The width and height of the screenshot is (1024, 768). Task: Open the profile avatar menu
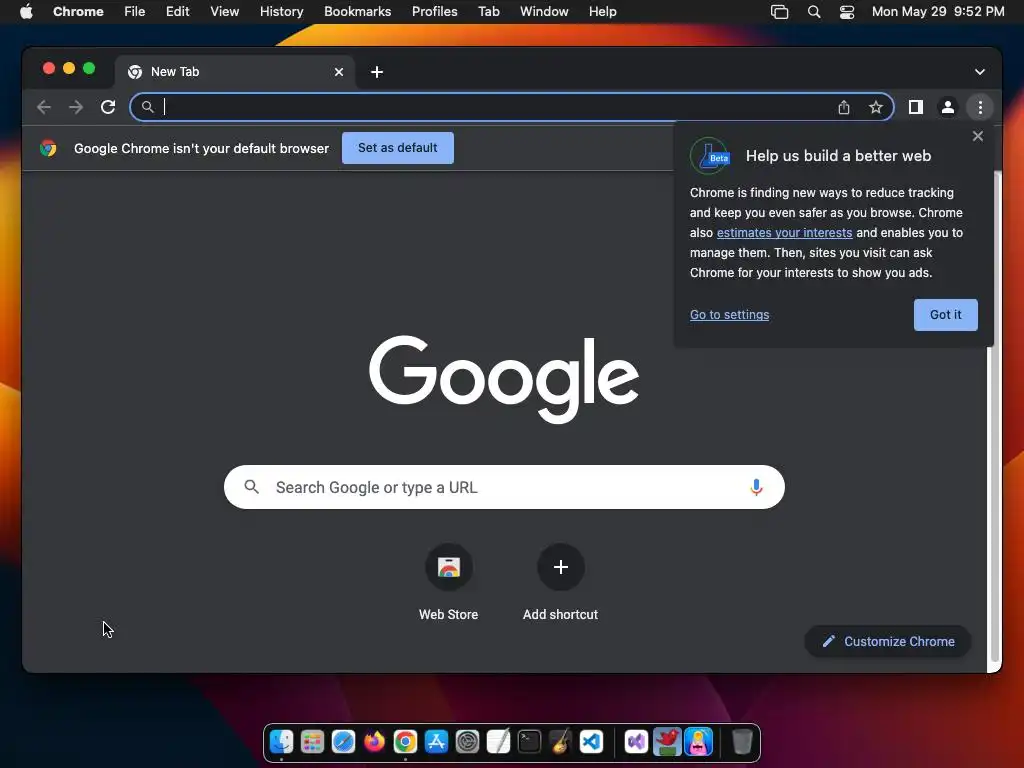pyautogui.click(x=948, y=107)
